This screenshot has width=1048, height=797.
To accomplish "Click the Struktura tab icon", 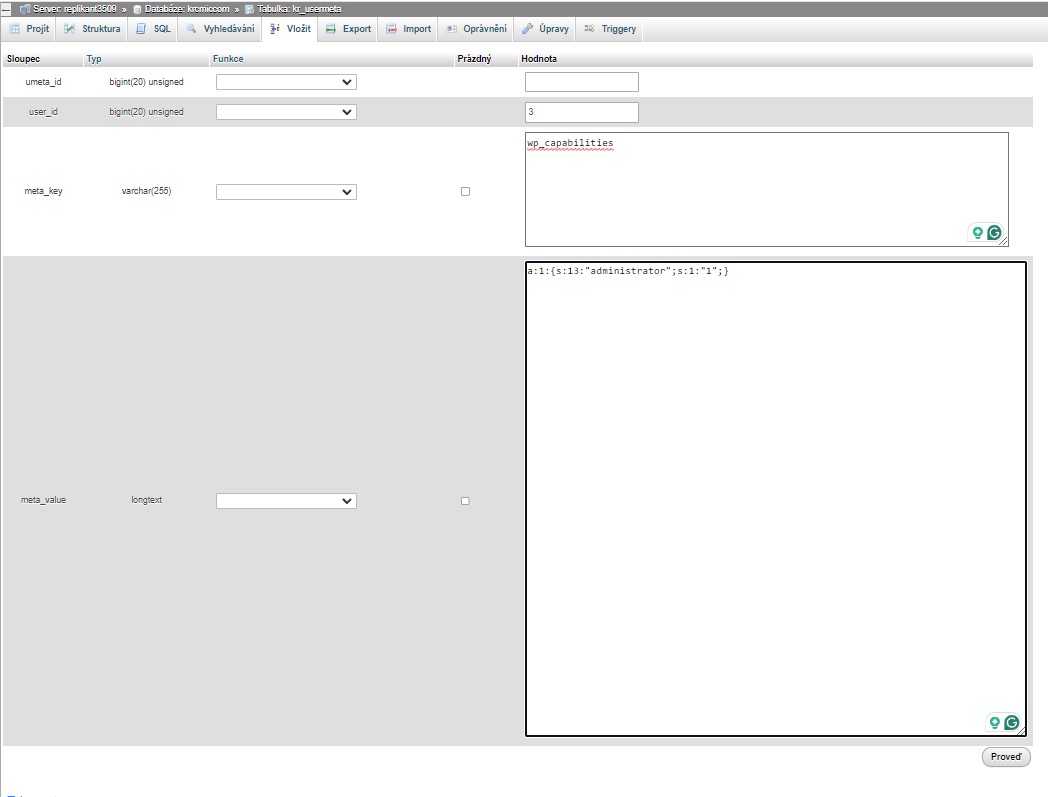I will (x=70, y=29).
